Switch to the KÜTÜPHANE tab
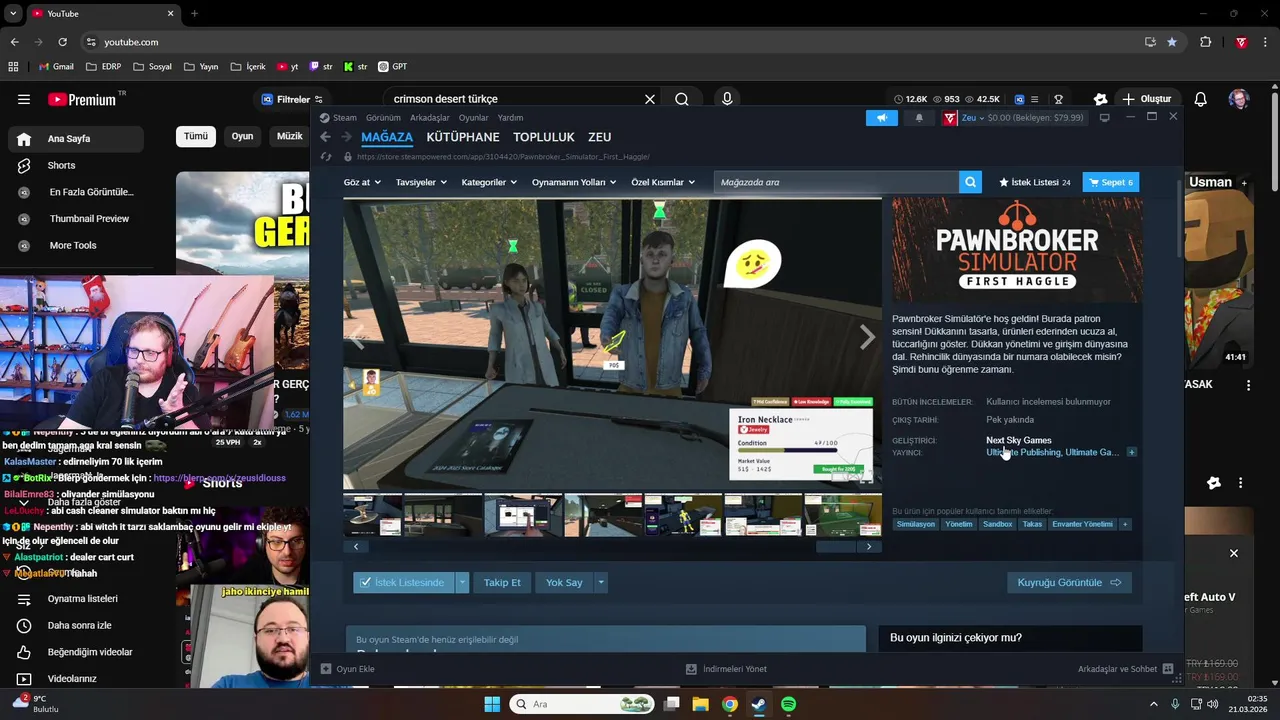Viewport: 1280px width, 720px height. pyautogui.click(x=463, y=137)
